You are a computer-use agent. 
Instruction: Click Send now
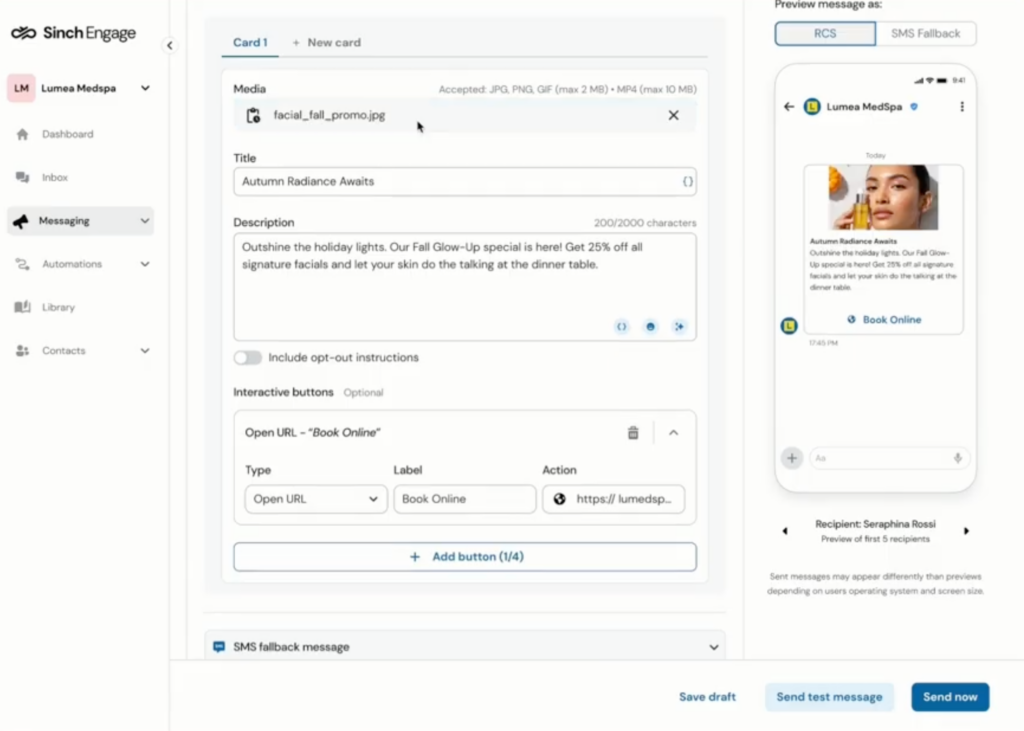point(950,697)
